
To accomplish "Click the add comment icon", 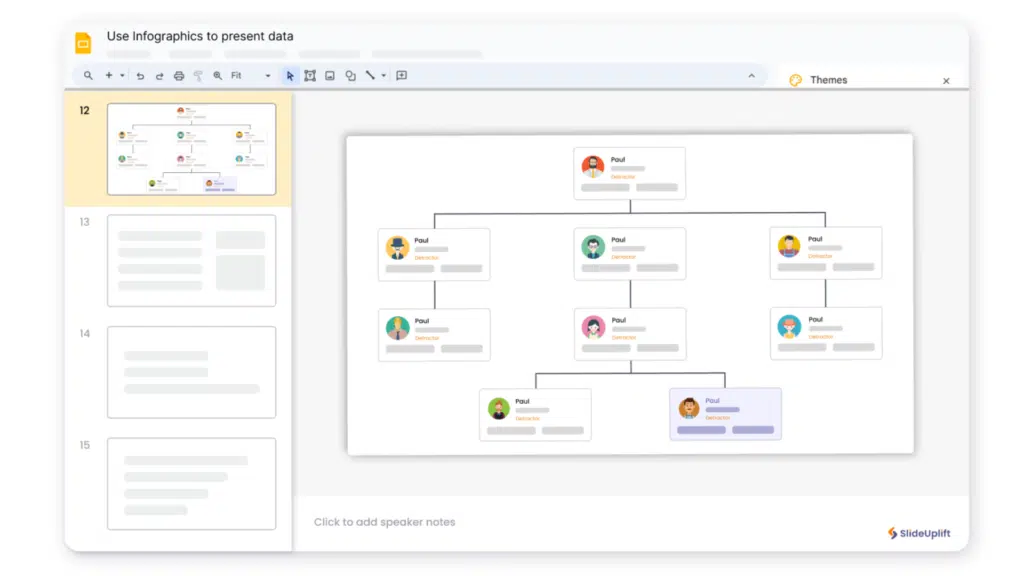I will point(402,76).
